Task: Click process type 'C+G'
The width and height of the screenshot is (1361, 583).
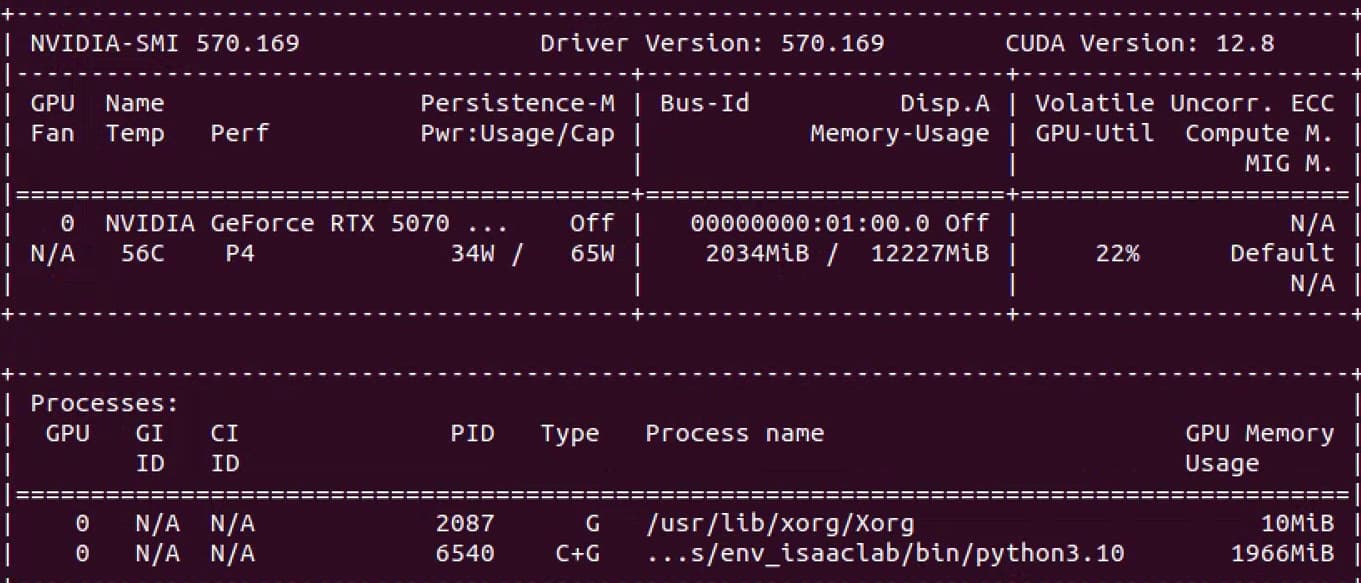Action: pyautogui.click(x=577, y=553)
